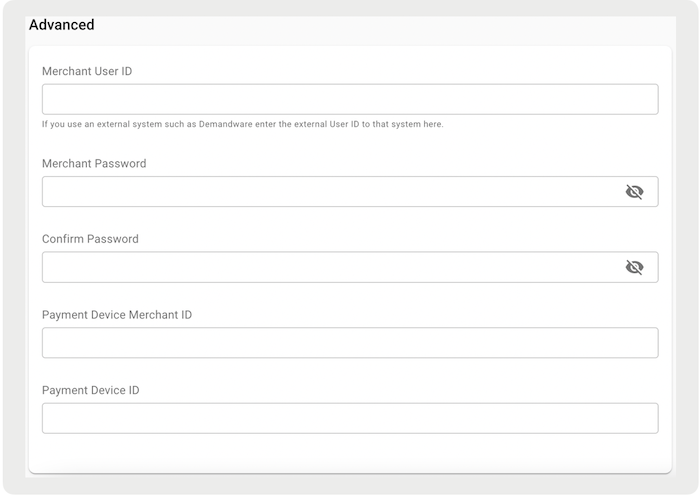Click the Payment Device Merchant ID field
The image size is (700, 496).
point(350,342)
